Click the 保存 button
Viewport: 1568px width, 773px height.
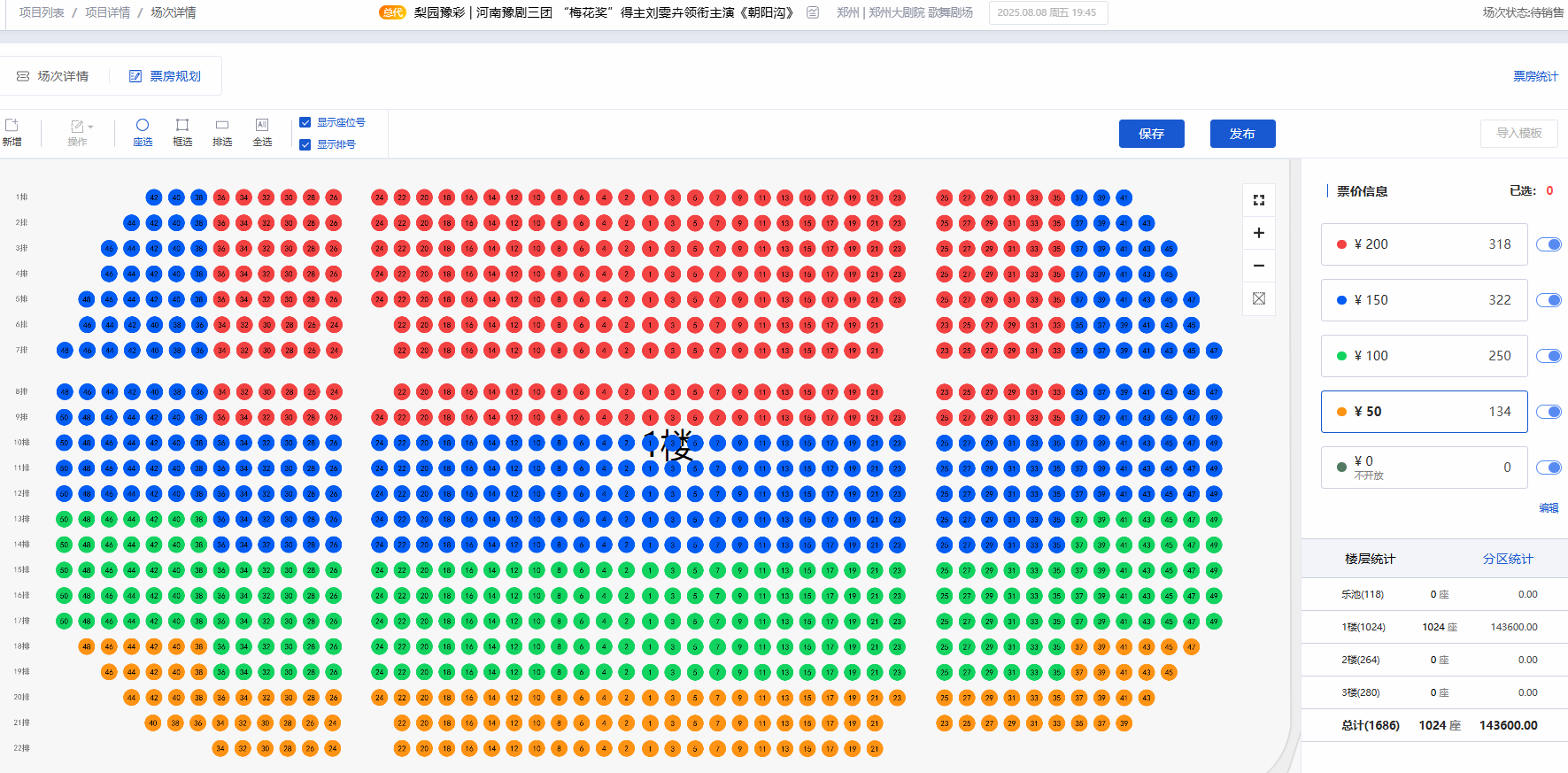(x=1151, y=134)
